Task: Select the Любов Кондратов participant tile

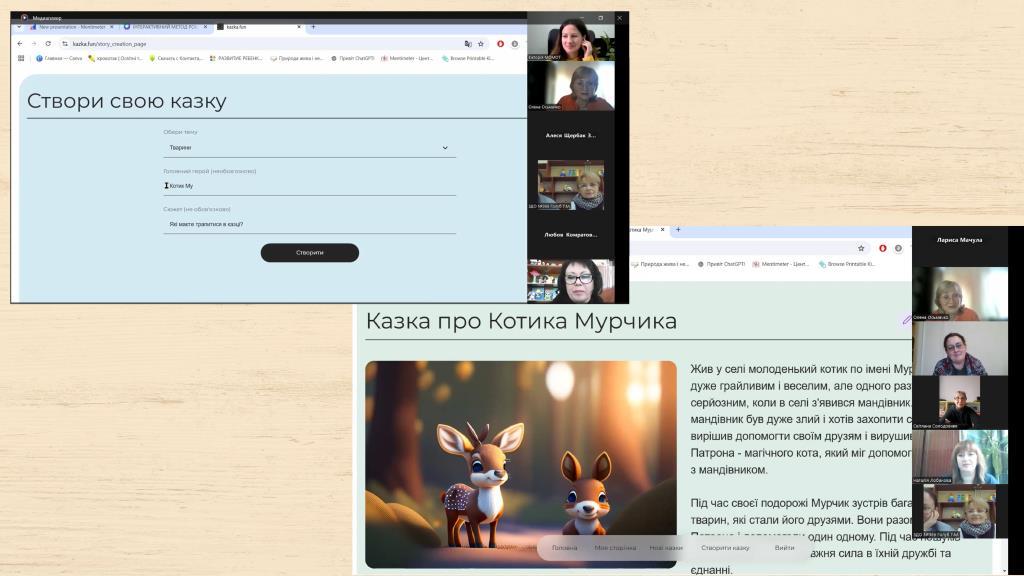Action: pyautogui.click(x=571, y=234)
